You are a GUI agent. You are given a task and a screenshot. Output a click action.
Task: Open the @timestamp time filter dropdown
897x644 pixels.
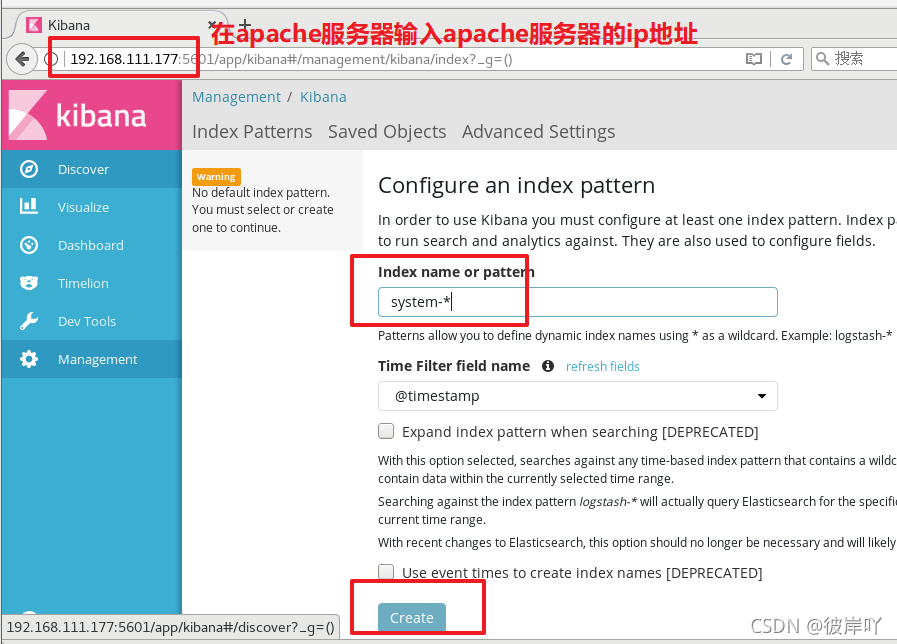point(577,396)
